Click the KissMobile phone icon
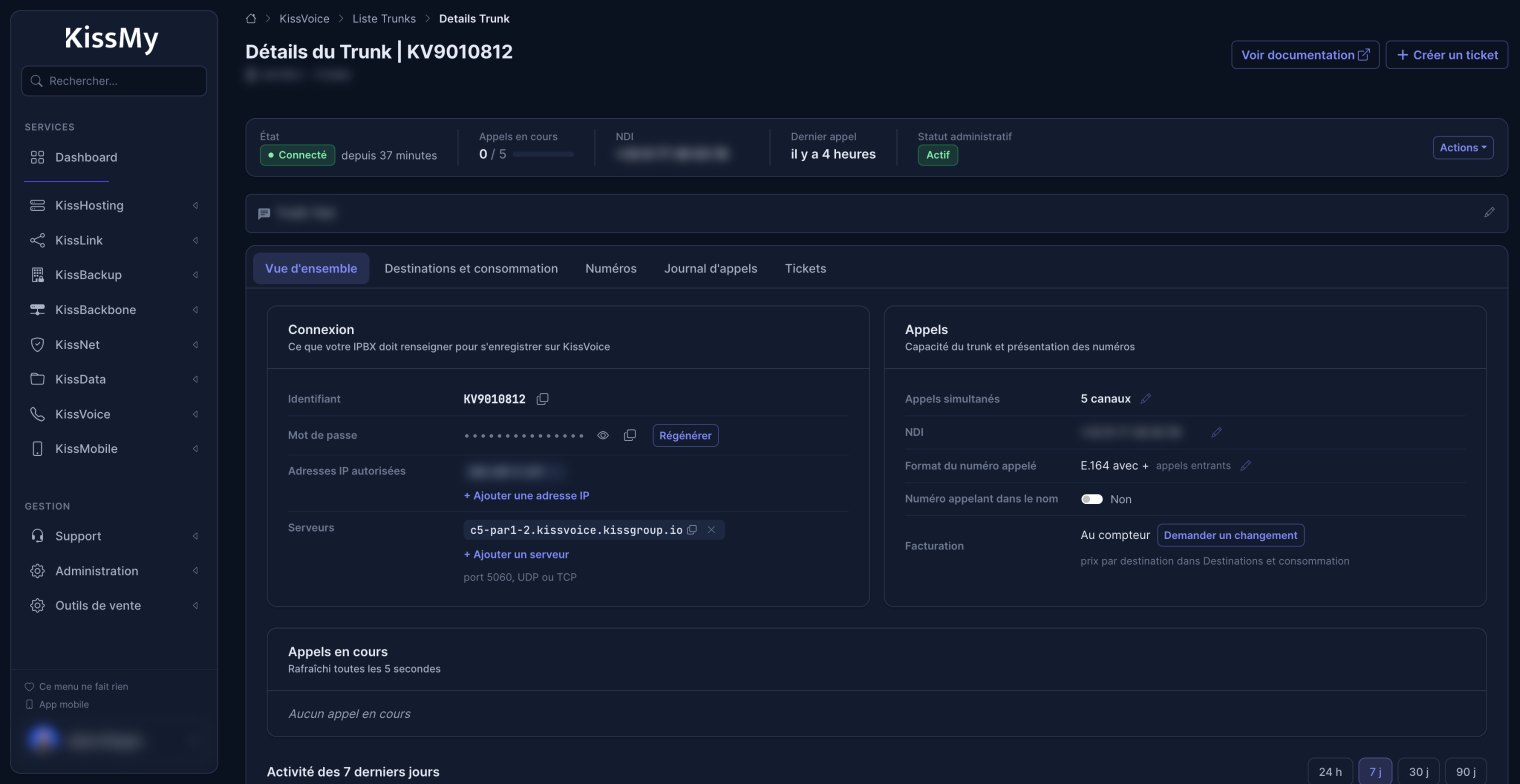 [38, 449]
